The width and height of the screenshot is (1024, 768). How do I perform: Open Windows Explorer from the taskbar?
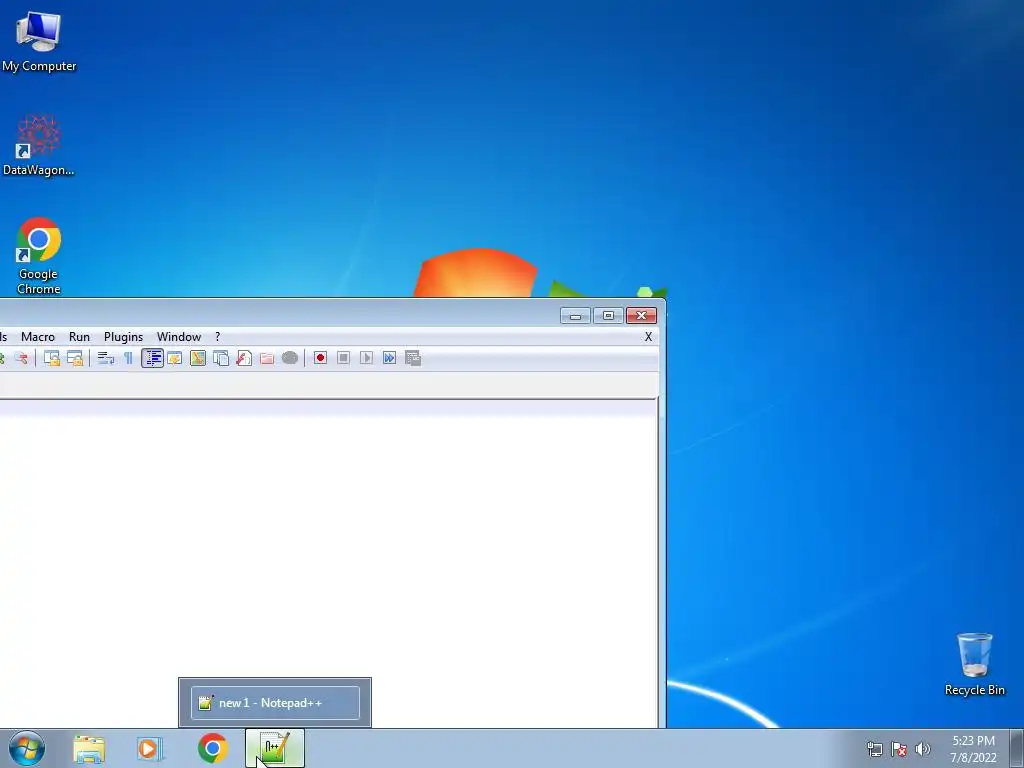(89, 748)
